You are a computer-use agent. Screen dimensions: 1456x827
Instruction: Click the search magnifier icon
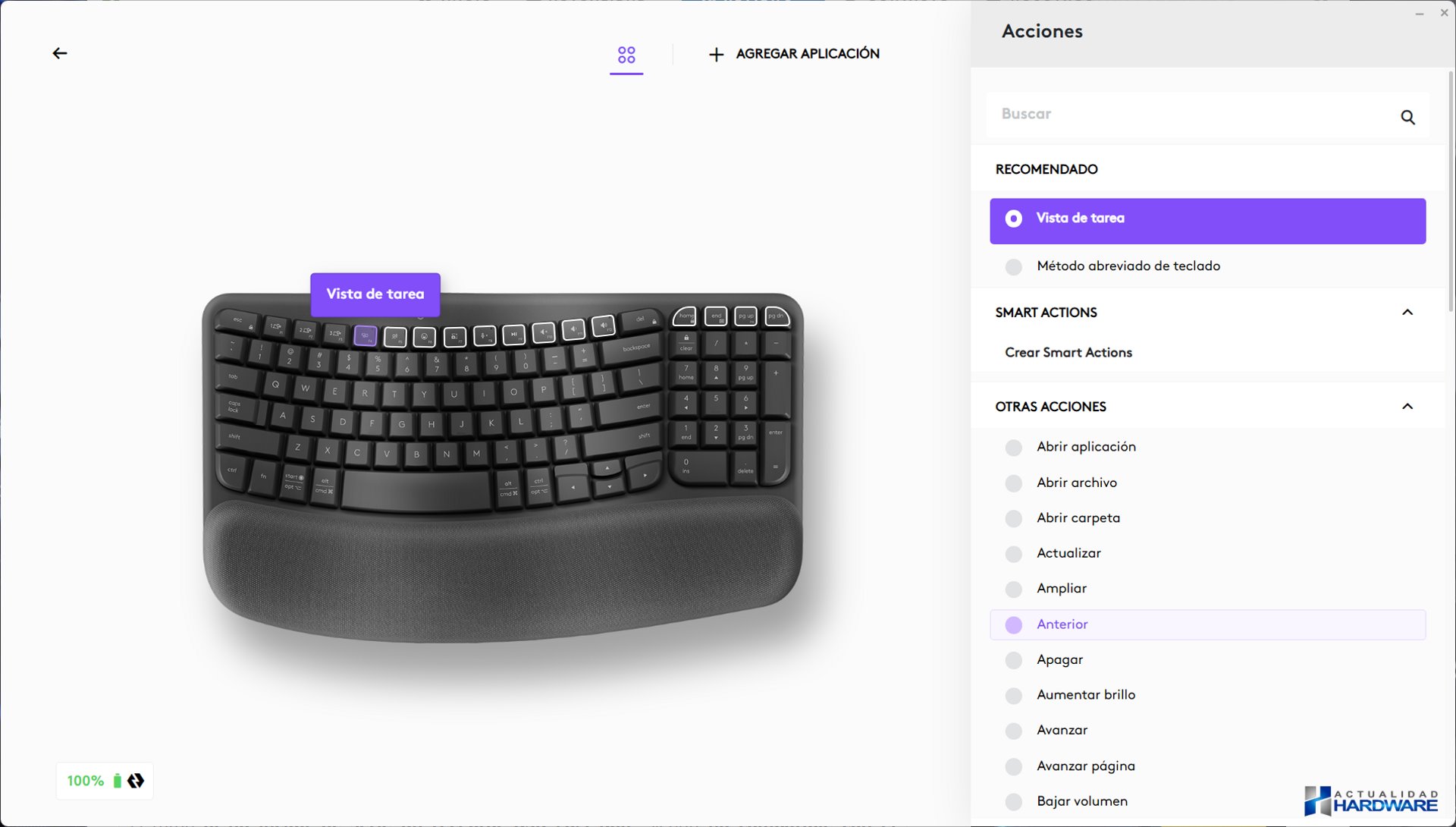[1407, 117]
